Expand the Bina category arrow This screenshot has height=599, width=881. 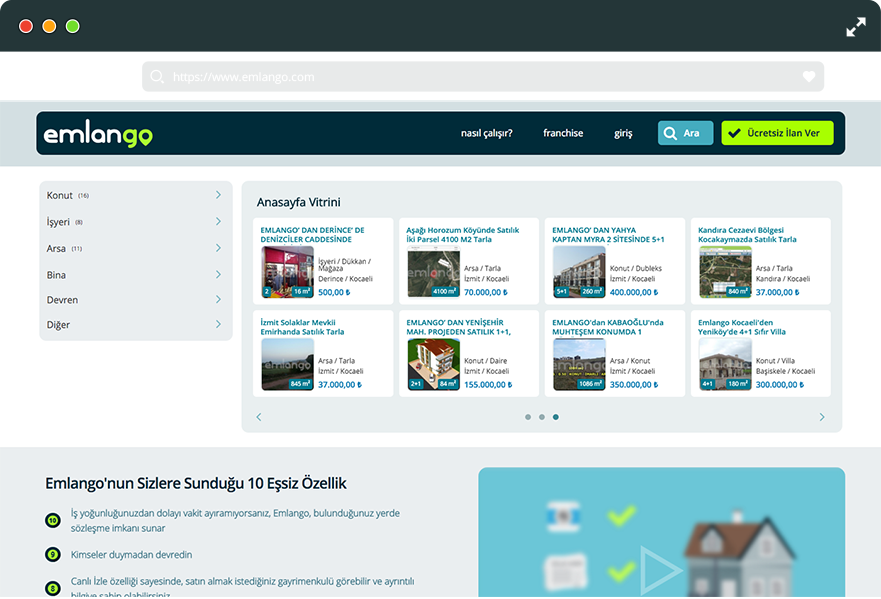pyautogui.click(x=218, y=274)
